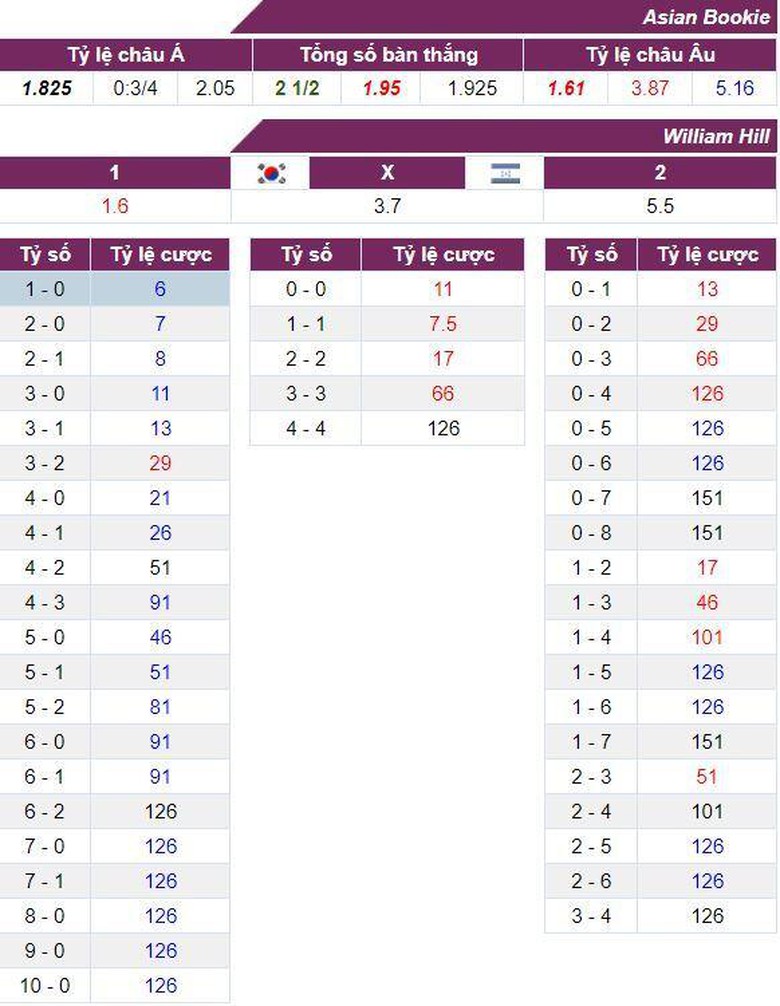Click the Asian handicap 0:3/4 value
This screenshot has width=780, height=1006.
coord(135,88)
